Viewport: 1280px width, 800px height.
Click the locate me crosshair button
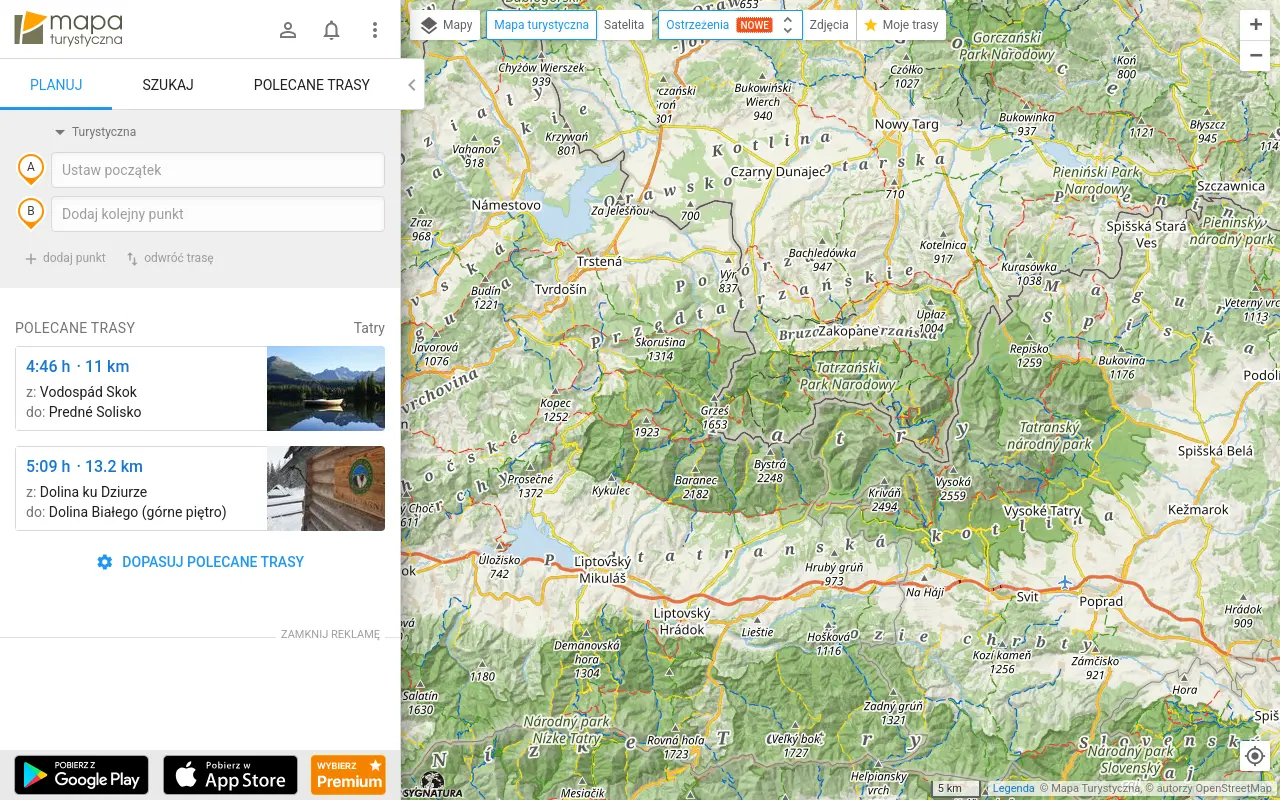coord(1255,756)
